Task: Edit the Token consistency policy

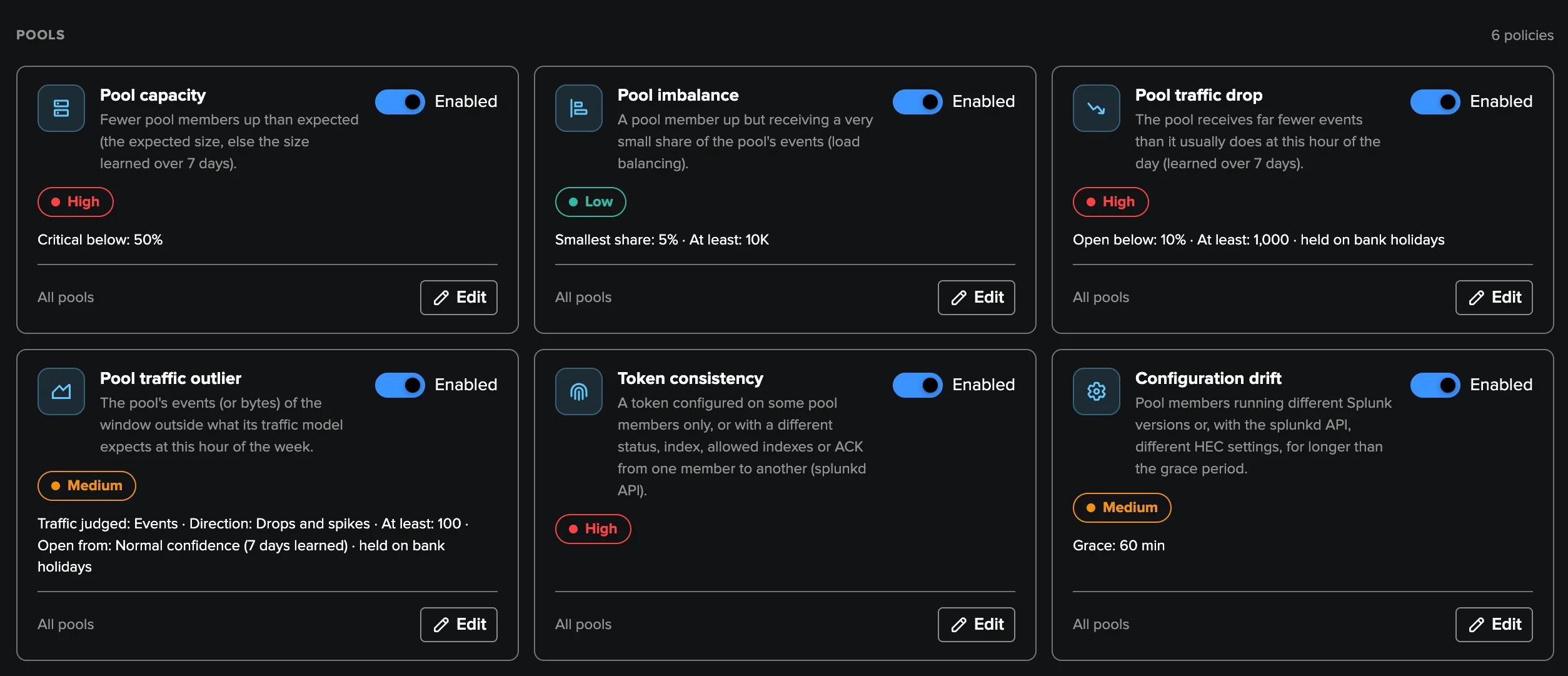Action: pyautogui.click(x=977, y=625)
